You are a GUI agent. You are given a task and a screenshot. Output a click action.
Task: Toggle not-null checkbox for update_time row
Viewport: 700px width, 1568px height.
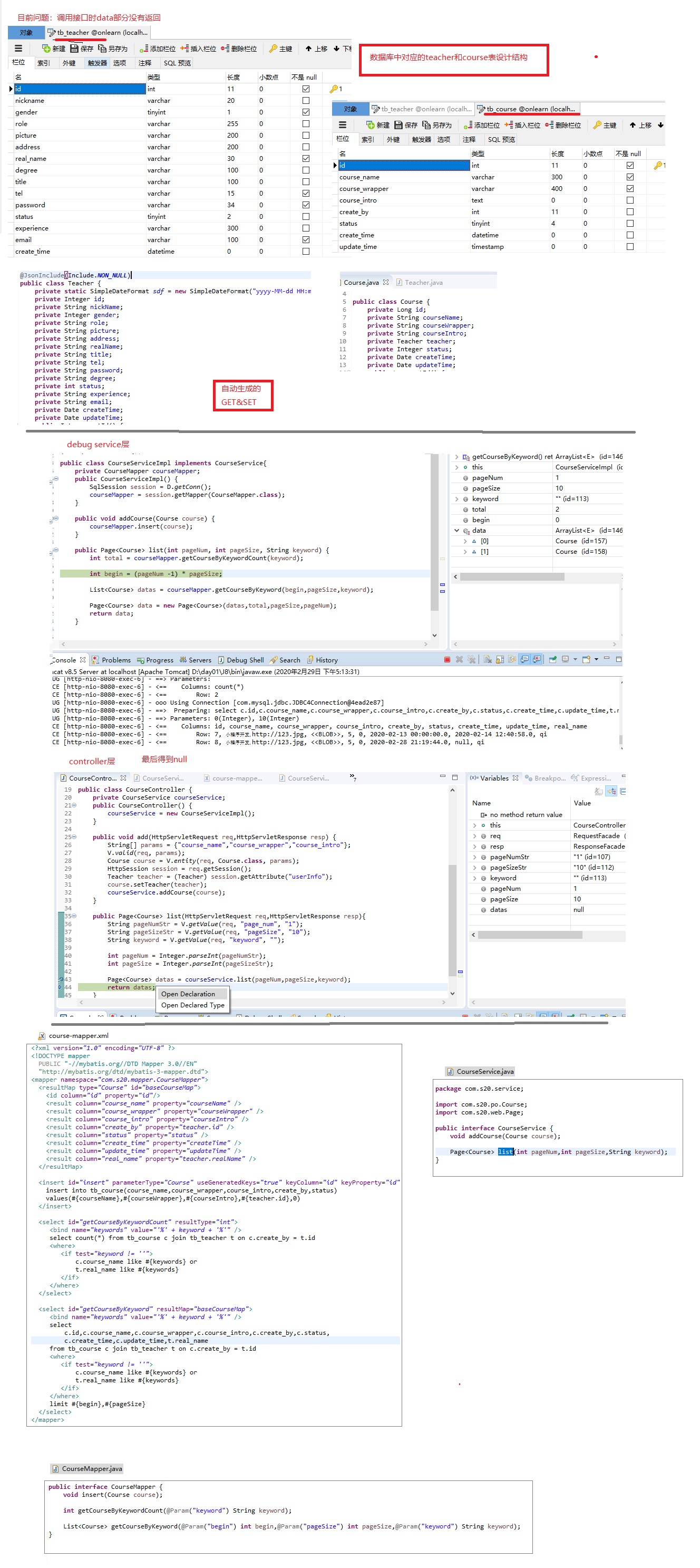630,246
